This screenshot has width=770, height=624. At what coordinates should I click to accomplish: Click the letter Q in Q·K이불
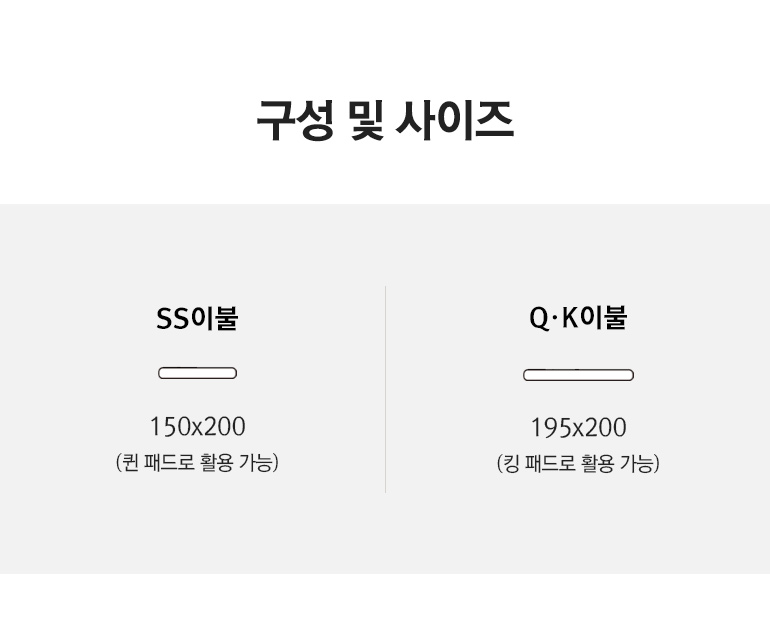[539, 318]
